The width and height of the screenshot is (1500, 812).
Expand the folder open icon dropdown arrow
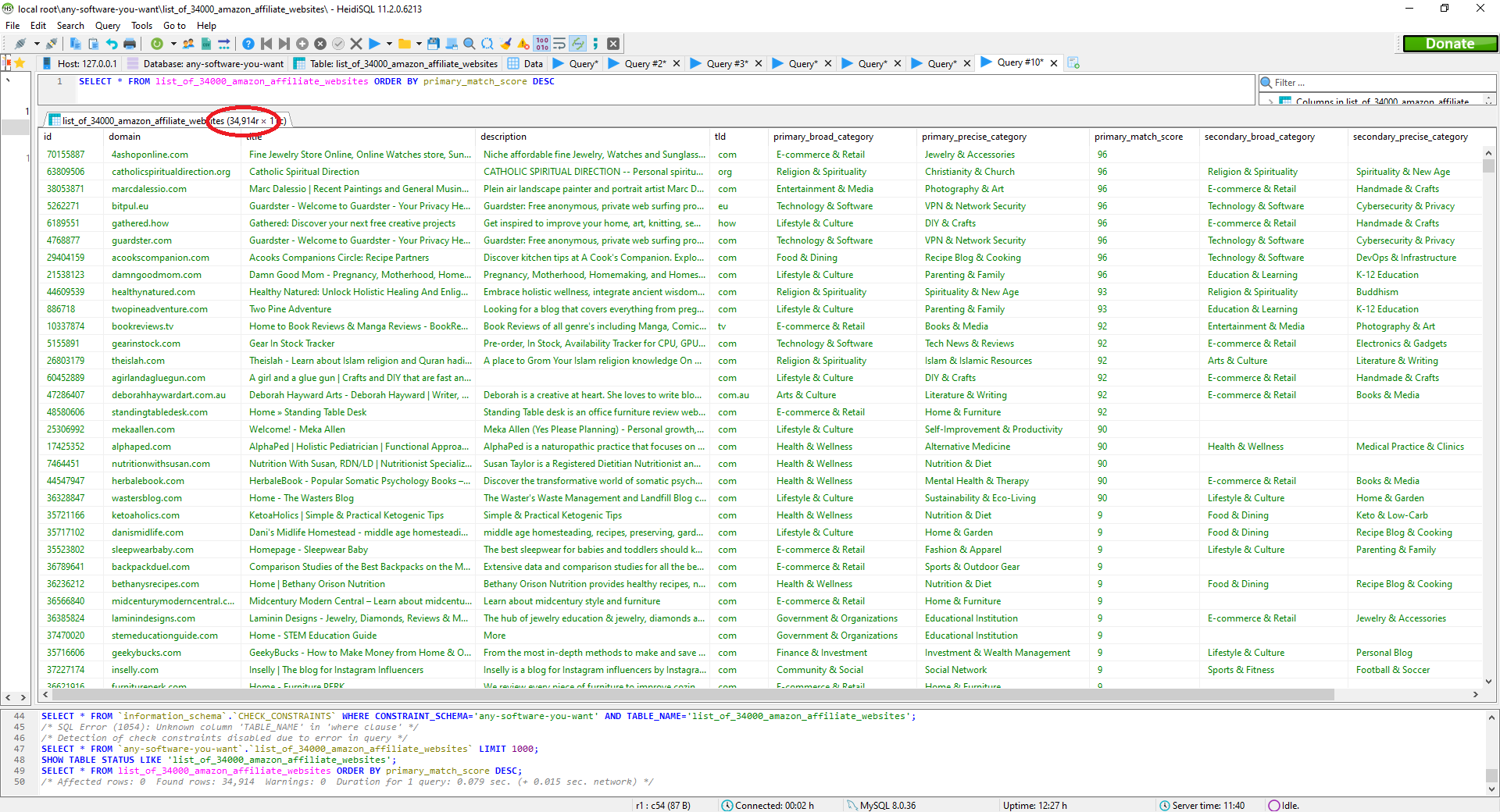420,44
